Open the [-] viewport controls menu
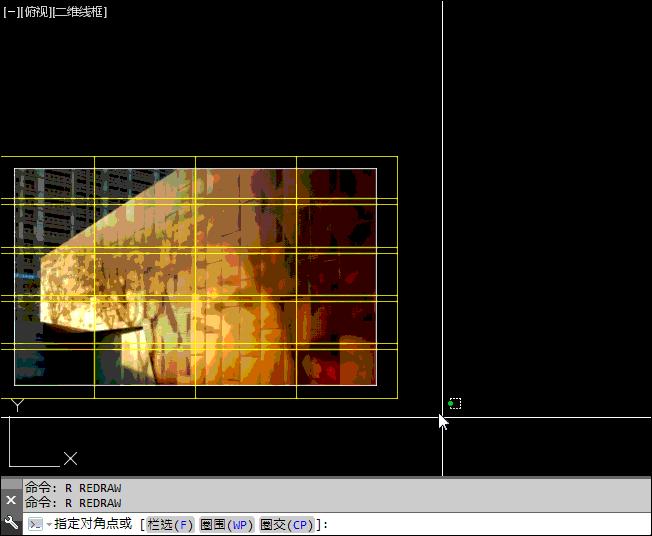The height and width of the screenshot is (536, 652). pos(10,12)
